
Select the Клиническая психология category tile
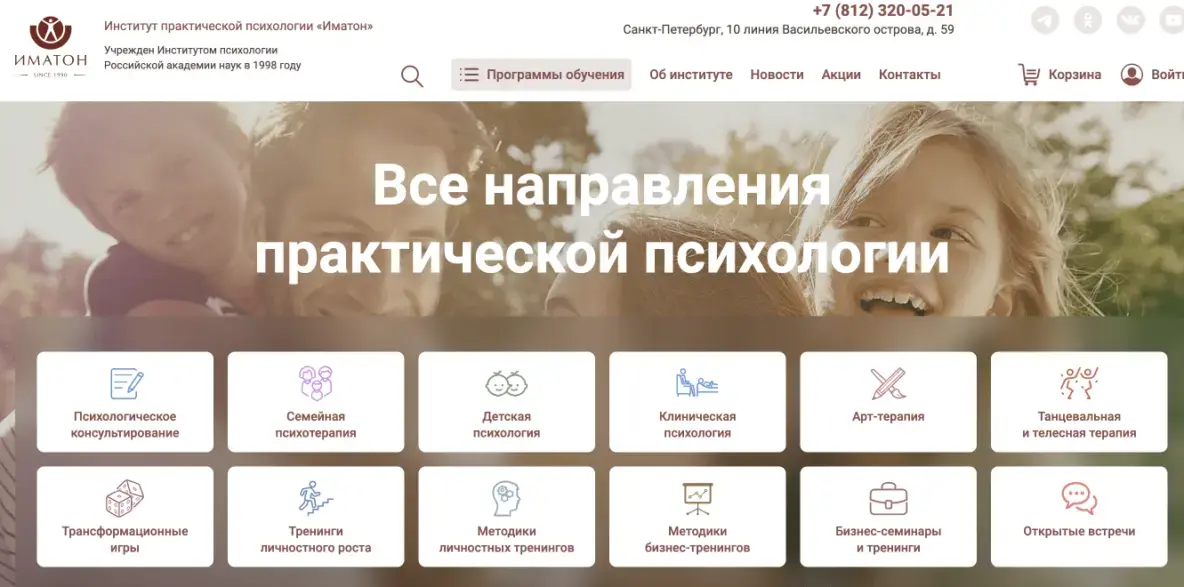[698, 400]
